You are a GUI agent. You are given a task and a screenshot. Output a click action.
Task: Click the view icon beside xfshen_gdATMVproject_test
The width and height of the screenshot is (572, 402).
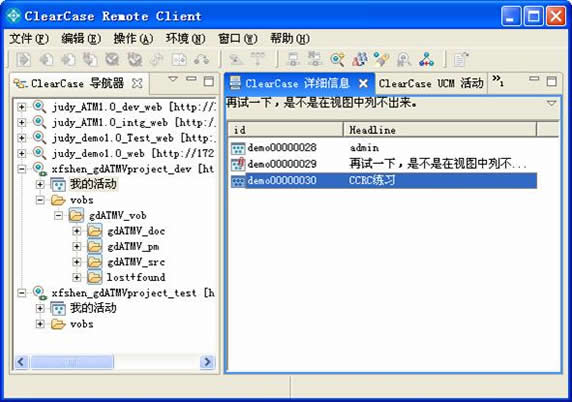[x=39, y=293]
